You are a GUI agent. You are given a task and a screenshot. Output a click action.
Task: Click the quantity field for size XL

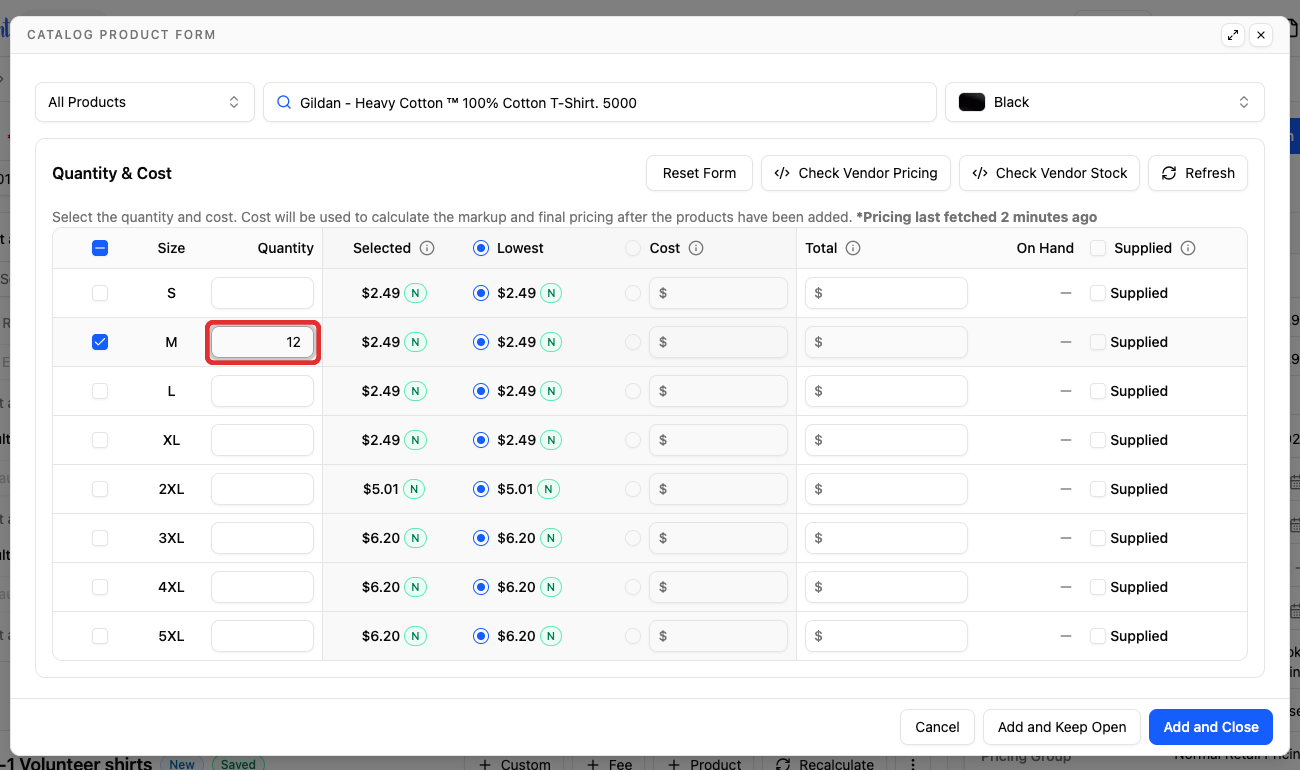tap(262, 440)
